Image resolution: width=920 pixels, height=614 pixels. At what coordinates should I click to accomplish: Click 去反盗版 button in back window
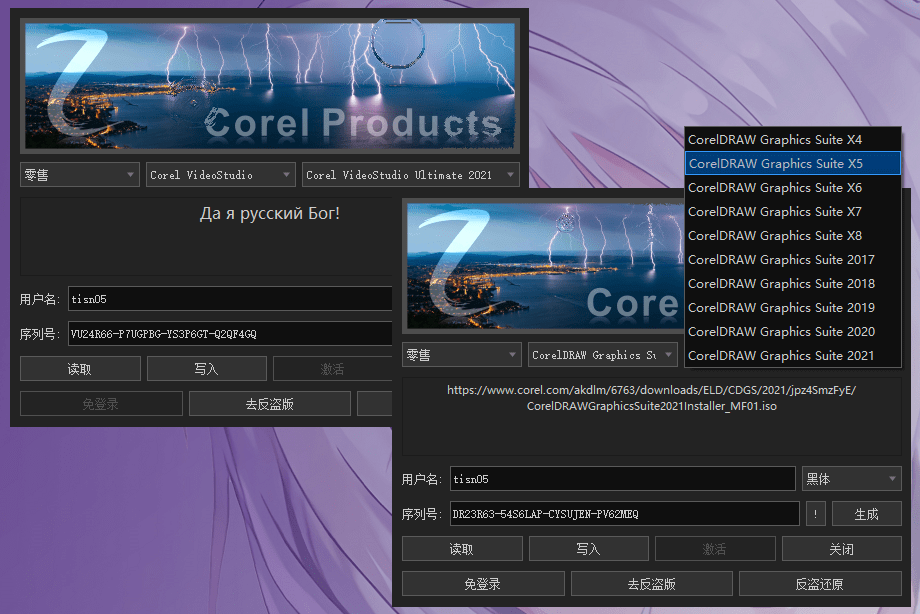270,404
